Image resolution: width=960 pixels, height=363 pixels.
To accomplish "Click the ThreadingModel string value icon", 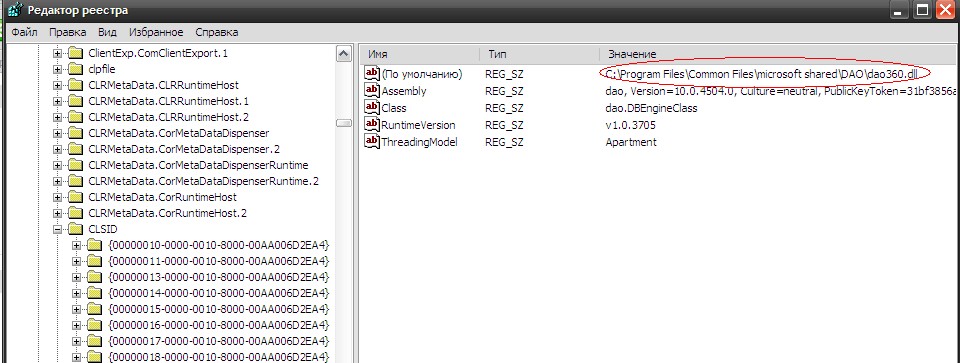I will tap(372, 142).
